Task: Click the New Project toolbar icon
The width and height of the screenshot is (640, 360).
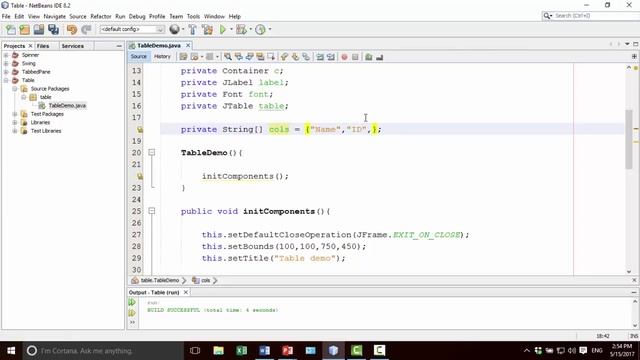Action: click(24, 29)
